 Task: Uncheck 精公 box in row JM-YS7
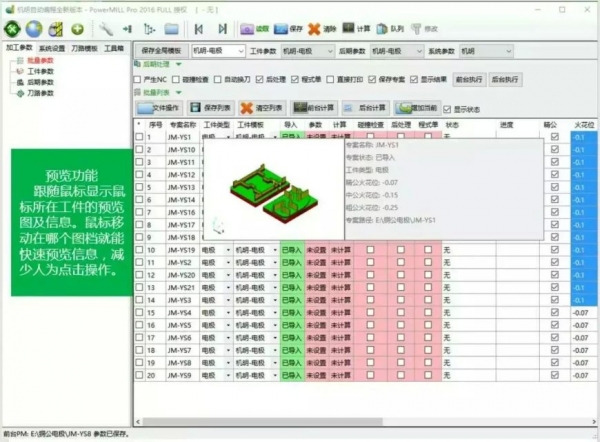[554, 350]
